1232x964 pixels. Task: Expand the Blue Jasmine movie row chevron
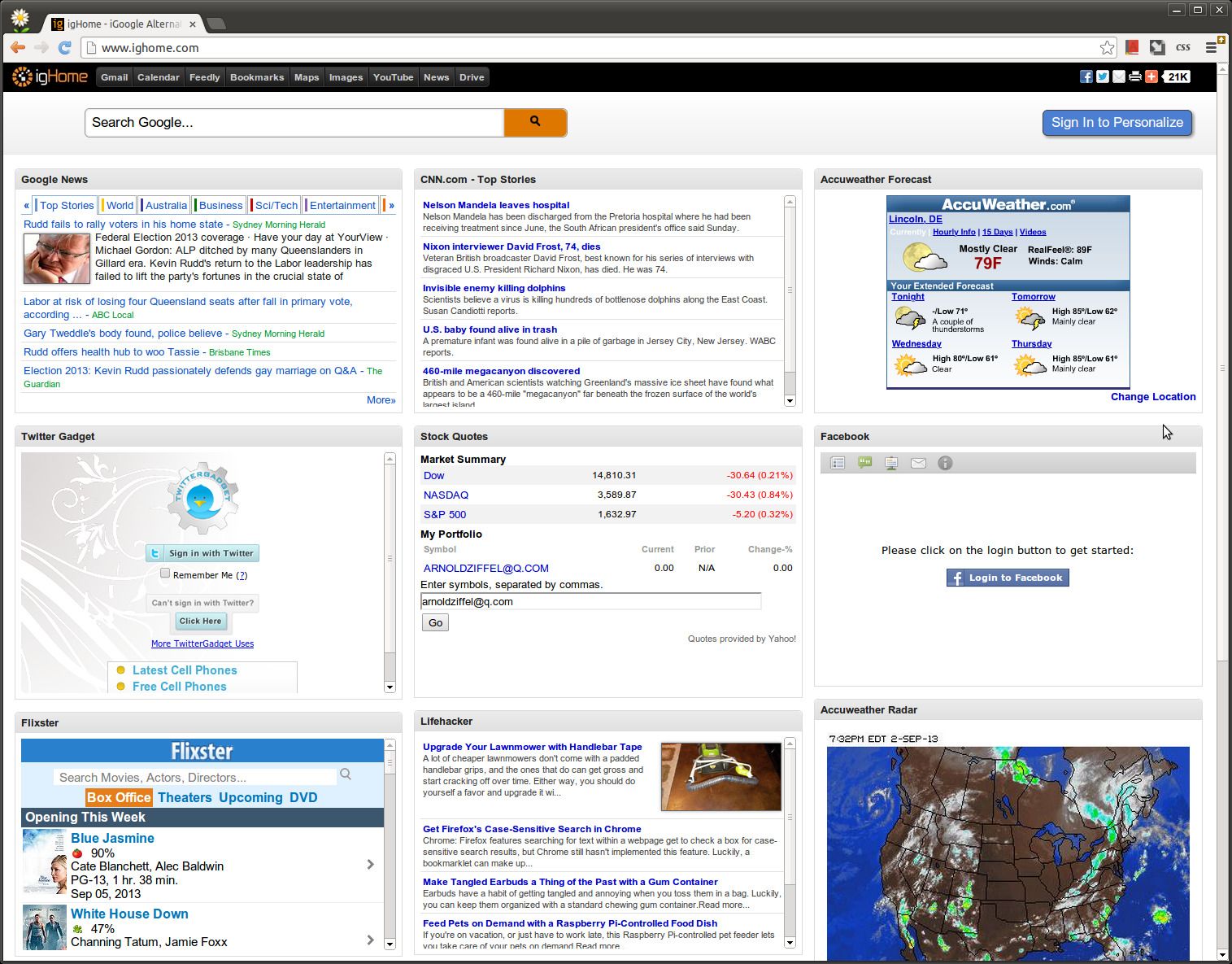[x=370, y=865]
